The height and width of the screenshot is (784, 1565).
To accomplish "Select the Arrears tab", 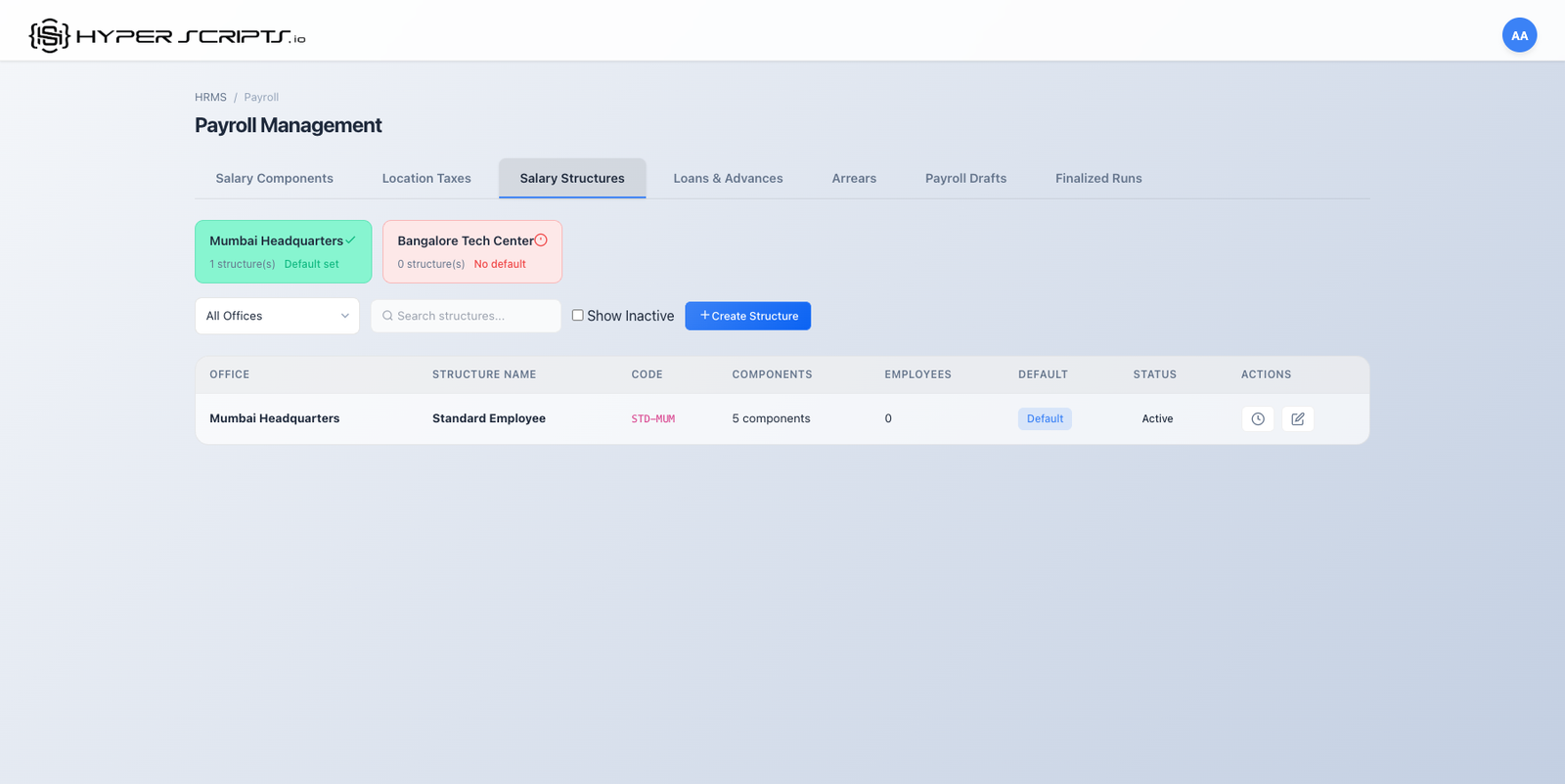I will (854, 178).
